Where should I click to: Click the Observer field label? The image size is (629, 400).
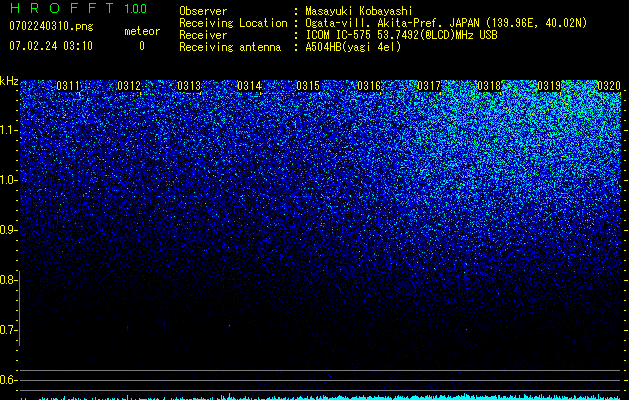click(203, 11)
